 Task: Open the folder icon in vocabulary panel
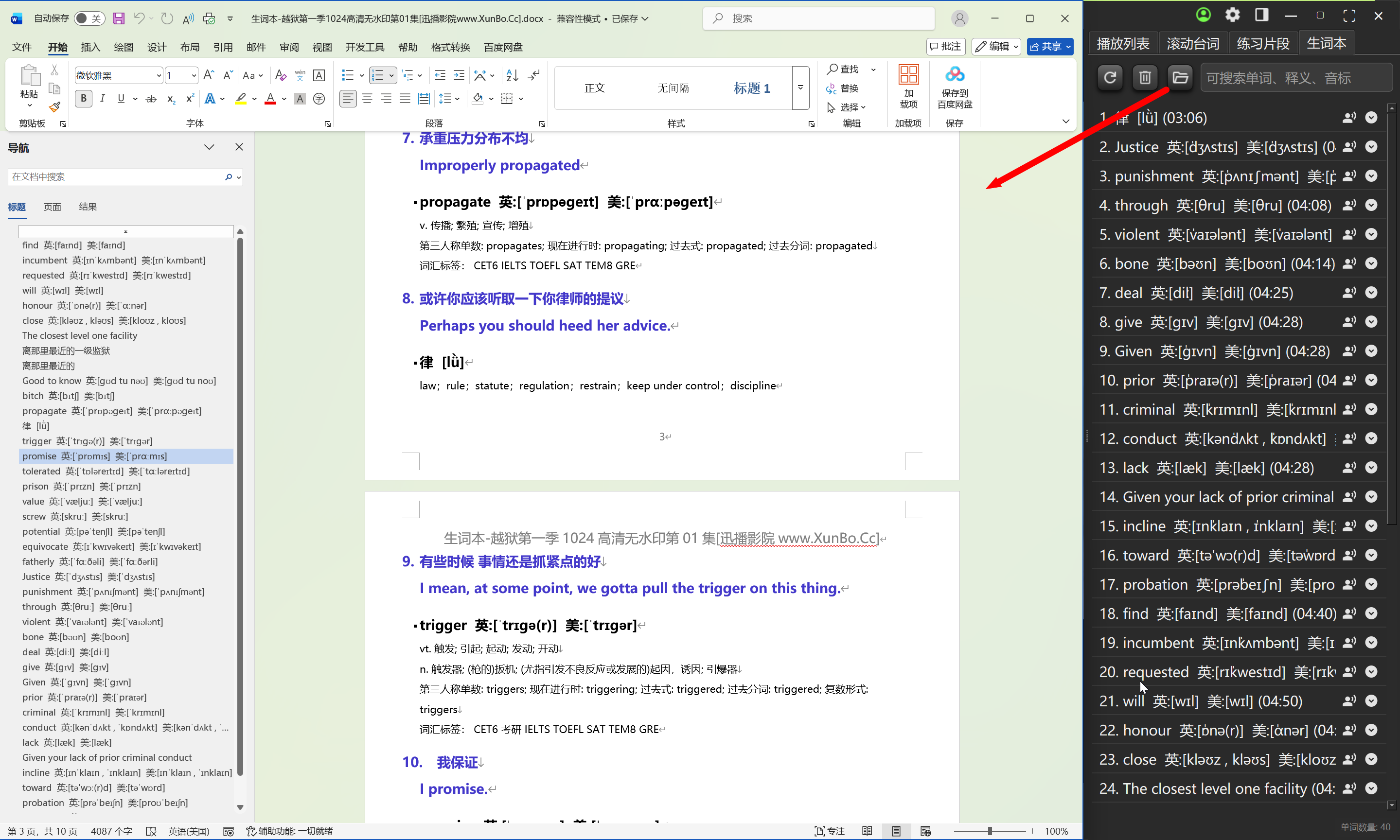tap(1180, 77)
